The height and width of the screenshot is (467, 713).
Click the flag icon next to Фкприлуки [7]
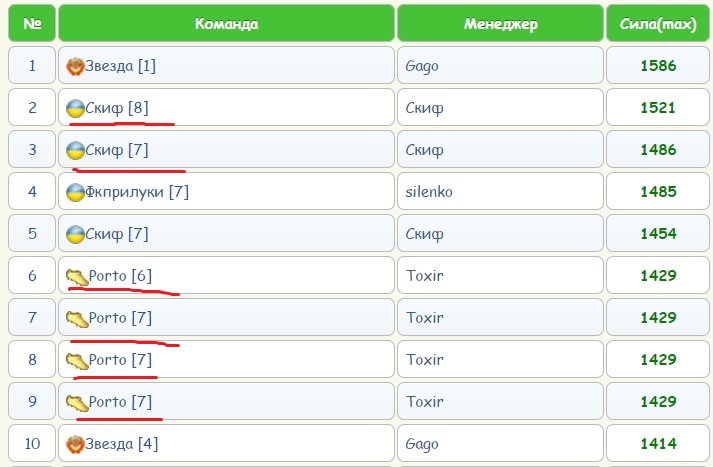pyautogui.click(x=75, y=192)
